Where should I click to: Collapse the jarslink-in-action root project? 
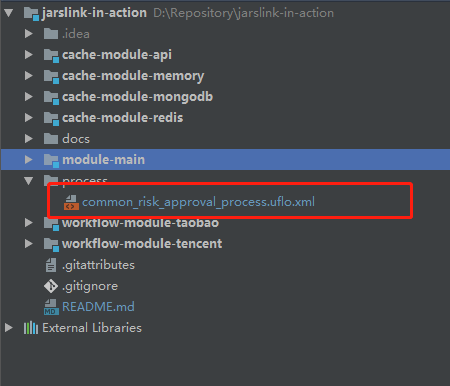coord(9,13)
